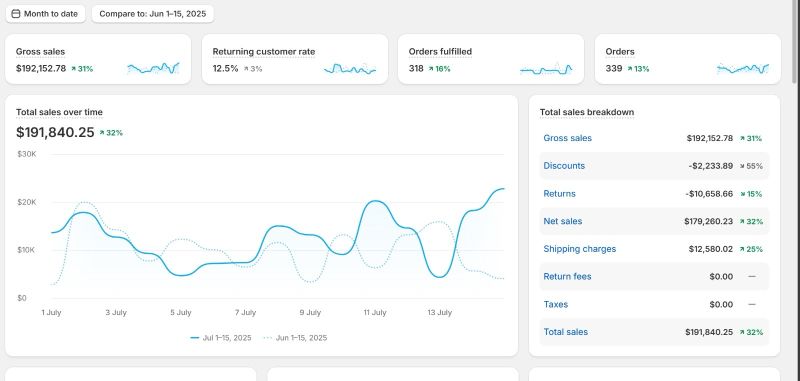The image size is (800, 381).
Task: Open the Returning customer rate card title
Action: (264, 52)
